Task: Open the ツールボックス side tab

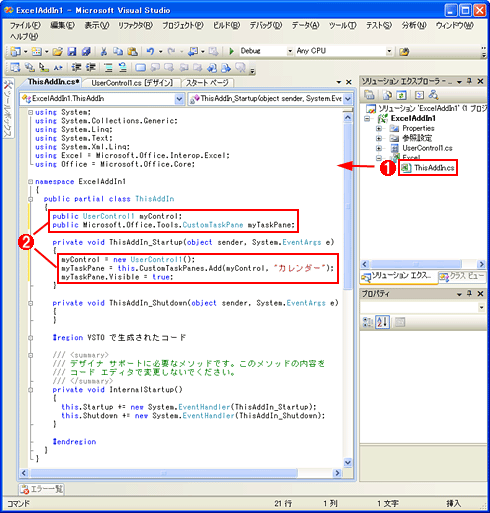Action: coord(9,109)
